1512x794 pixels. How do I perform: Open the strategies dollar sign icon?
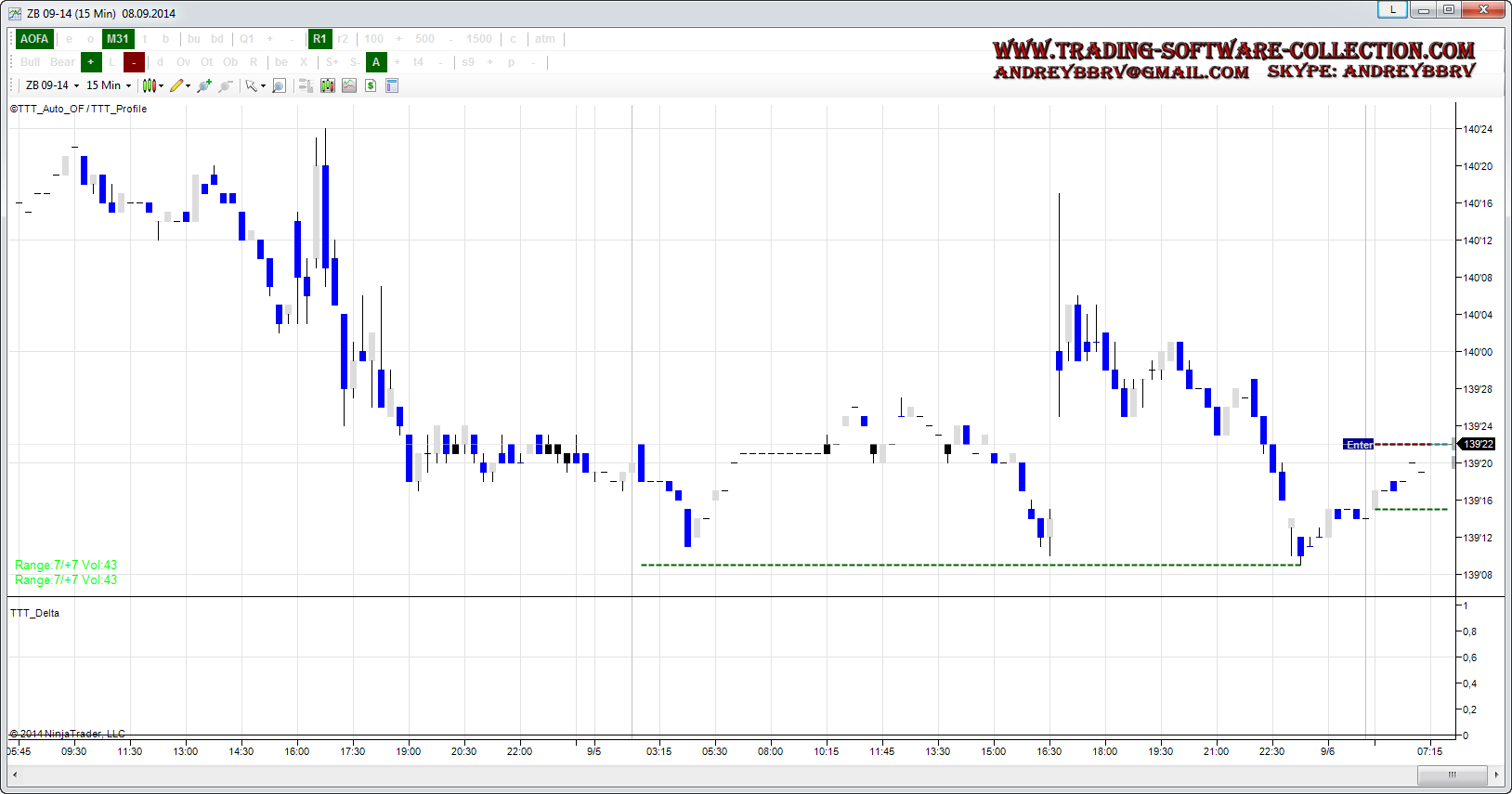click(x=371, y=85)
